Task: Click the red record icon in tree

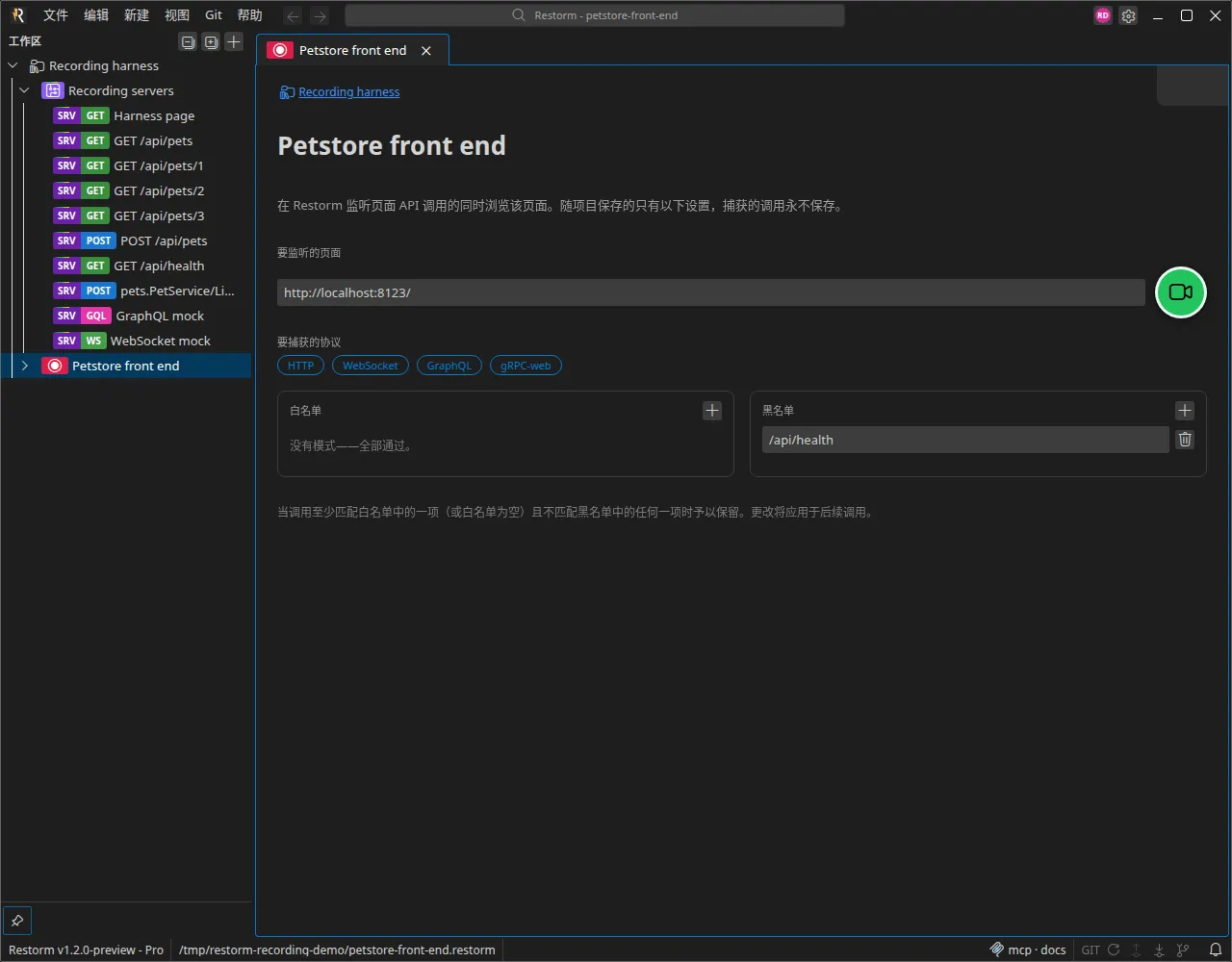Action: coord(55,366)
